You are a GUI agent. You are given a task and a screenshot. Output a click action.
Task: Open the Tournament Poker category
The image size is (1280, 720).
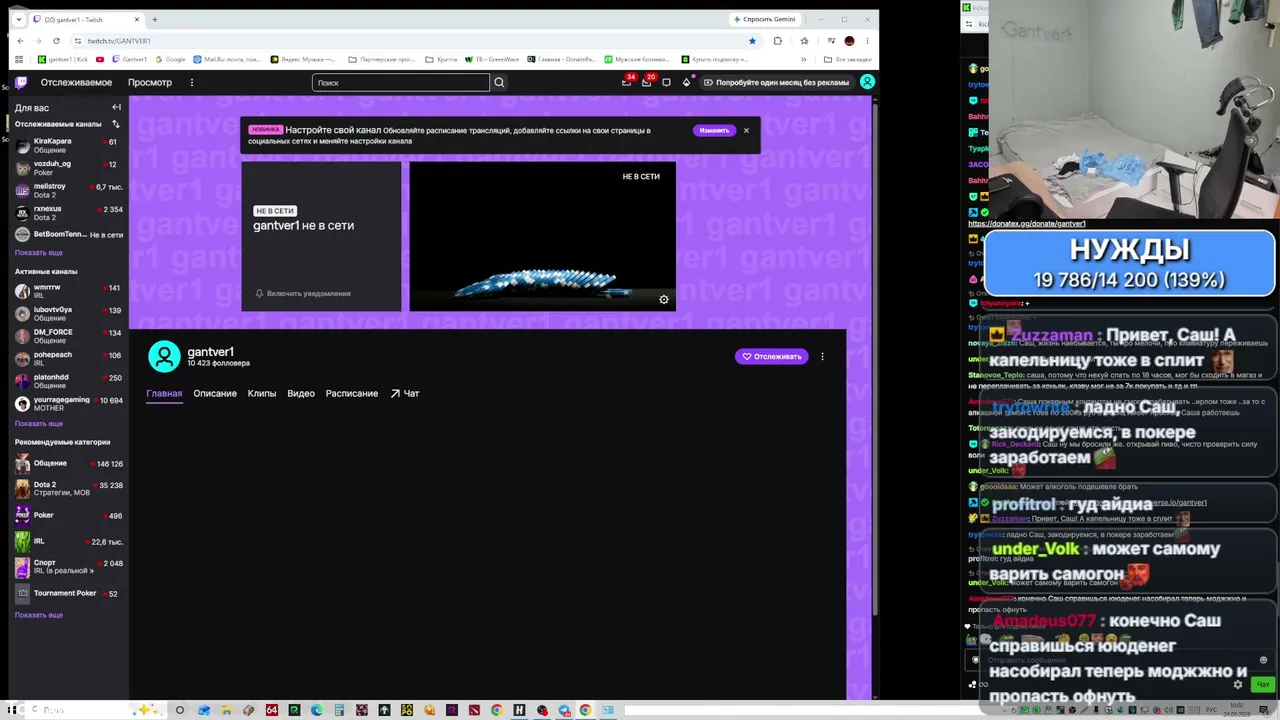coord(66,594)
